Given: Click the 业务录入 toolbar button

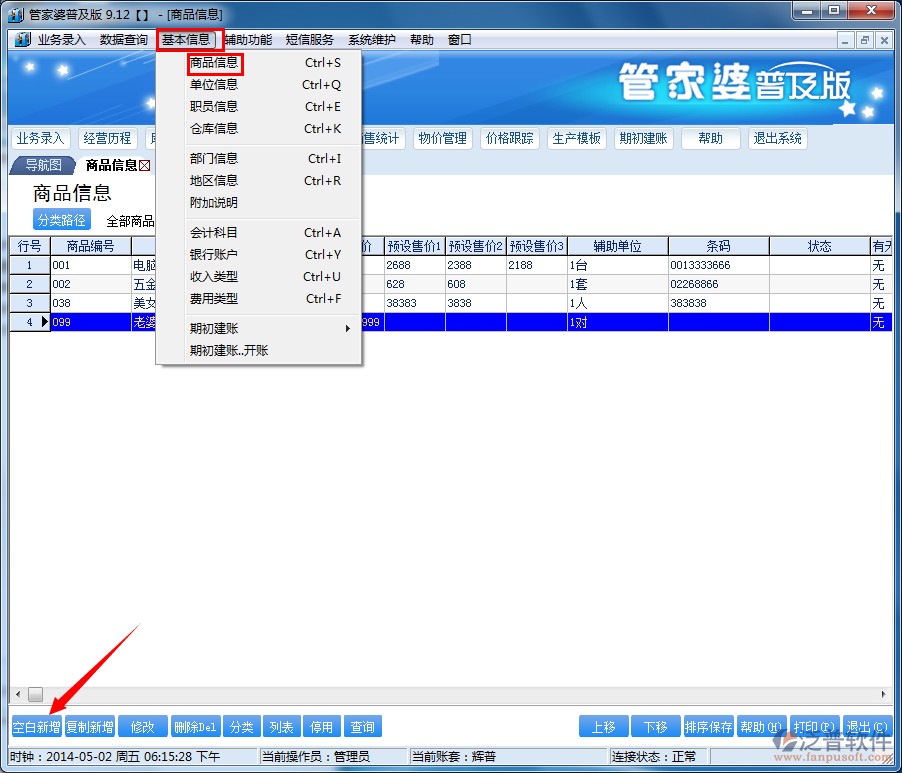Looking at the screenshot, I should [40, 139].
